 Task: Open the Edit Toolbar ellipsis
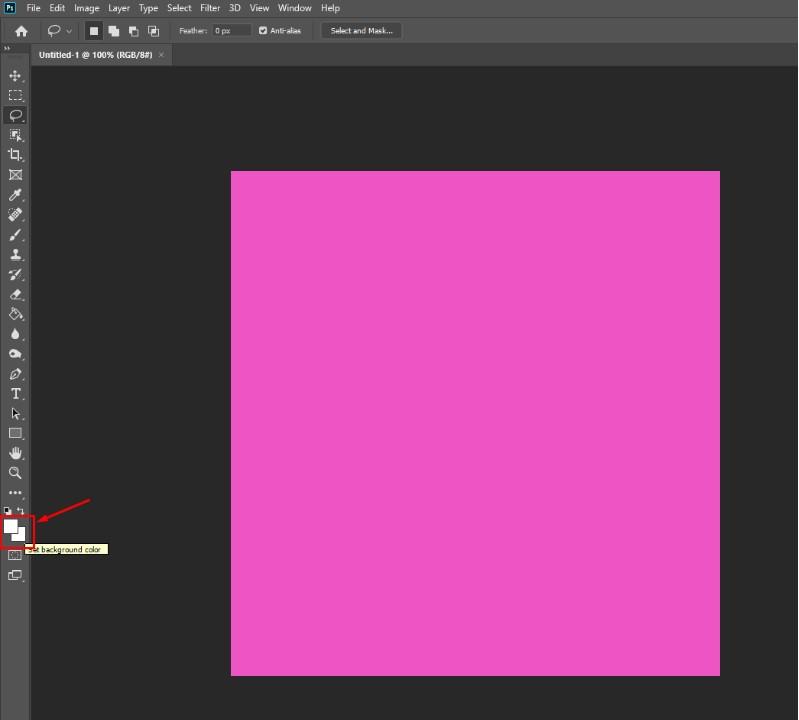click(x=15, y=493)
